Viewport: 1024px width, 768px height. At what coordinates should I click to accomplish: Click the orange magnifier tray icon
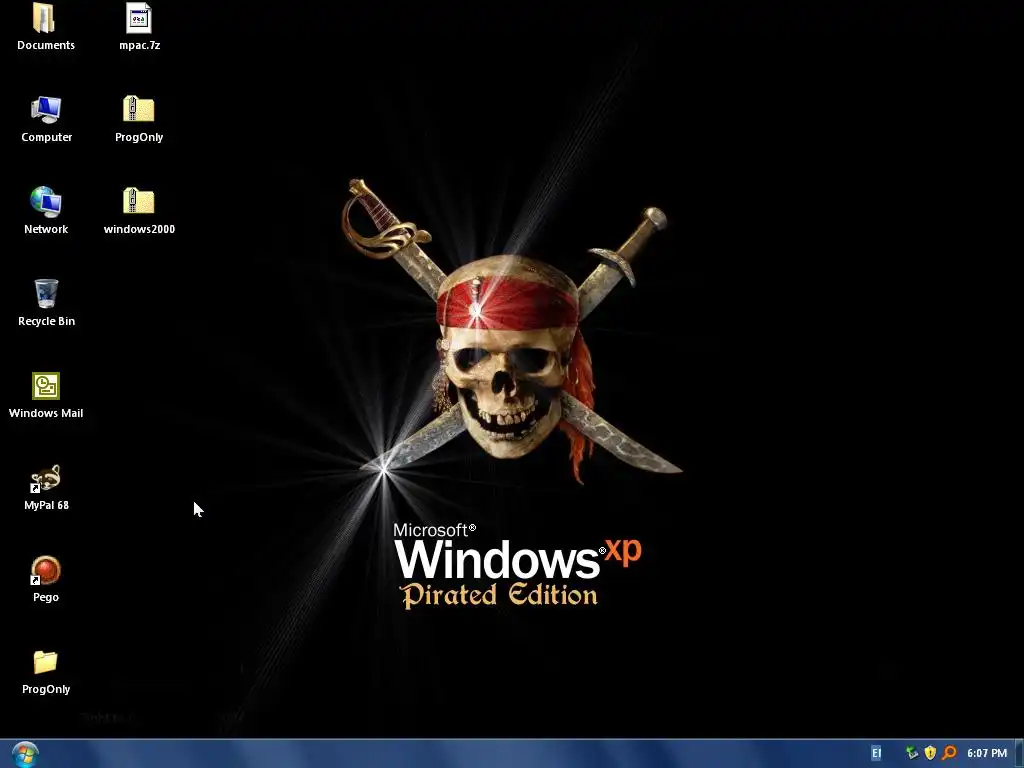tap(950, 753)
